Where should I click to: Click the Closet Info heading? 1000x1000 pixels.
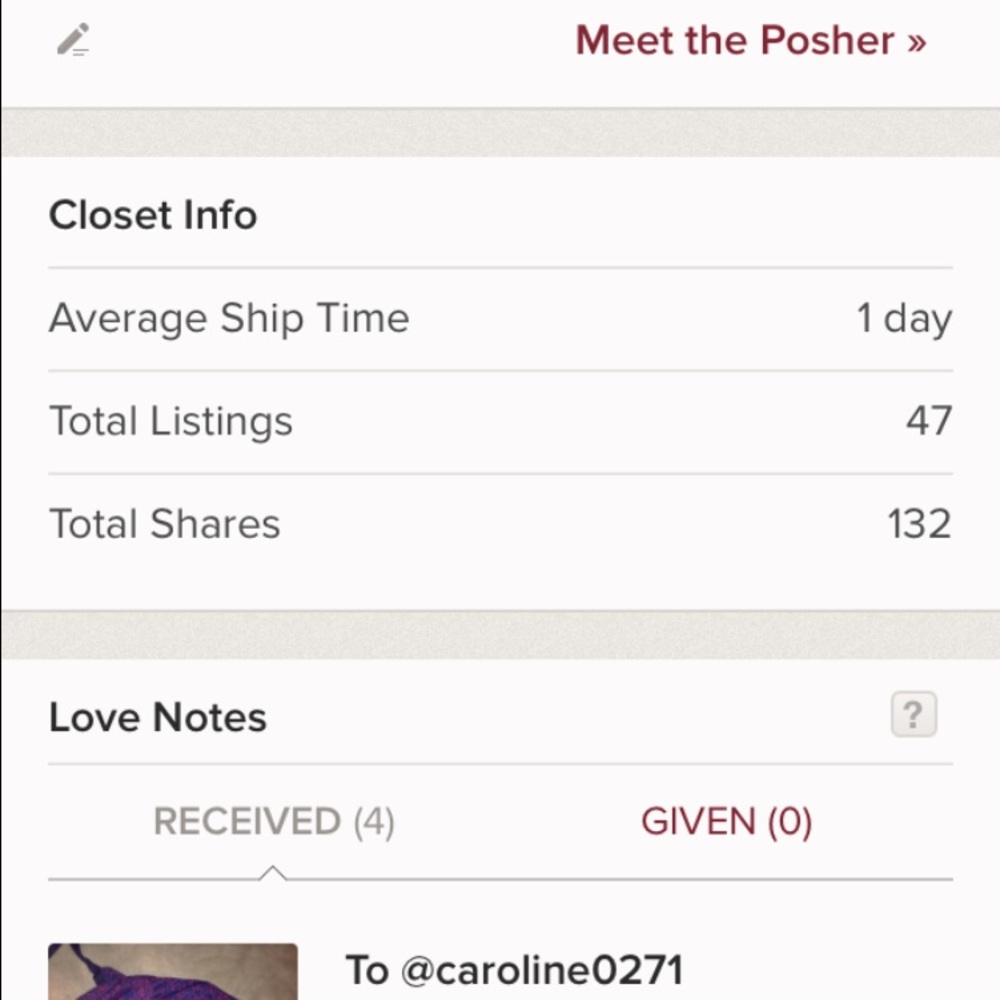click(x=153, y=215)
